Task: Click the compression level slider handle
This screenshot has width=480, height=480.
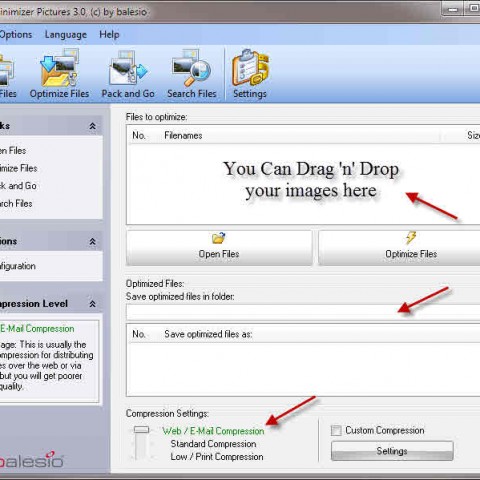Action: 141,430
